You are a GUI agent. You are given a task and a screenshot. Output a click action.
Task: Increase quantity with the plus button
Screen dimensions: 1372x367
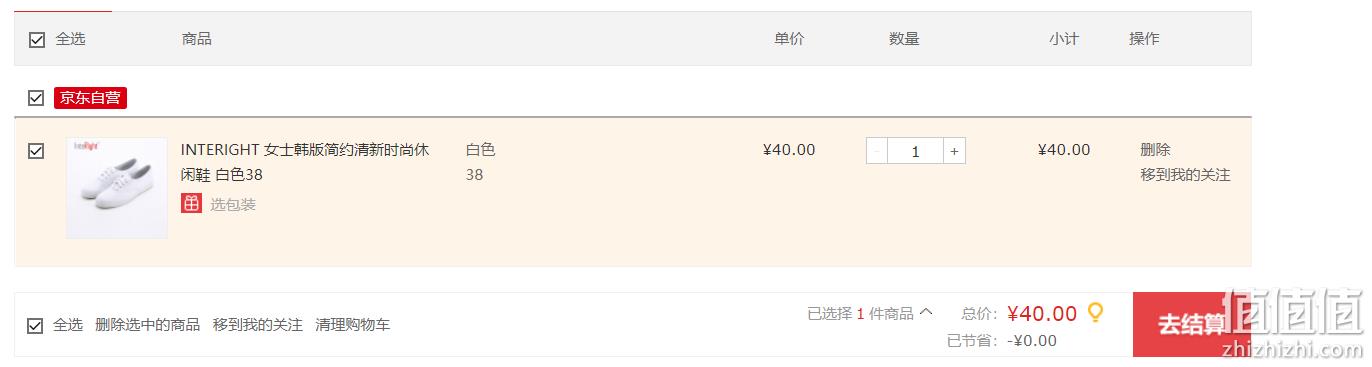click(955, 151)
